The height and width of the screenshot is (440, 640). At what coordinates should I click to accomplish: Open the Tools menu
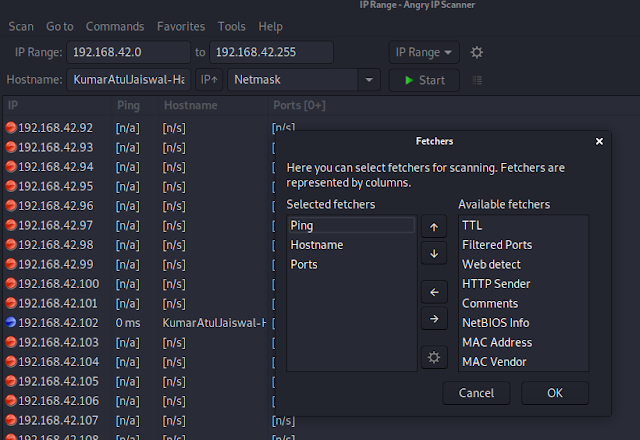[x=231, y=27]
